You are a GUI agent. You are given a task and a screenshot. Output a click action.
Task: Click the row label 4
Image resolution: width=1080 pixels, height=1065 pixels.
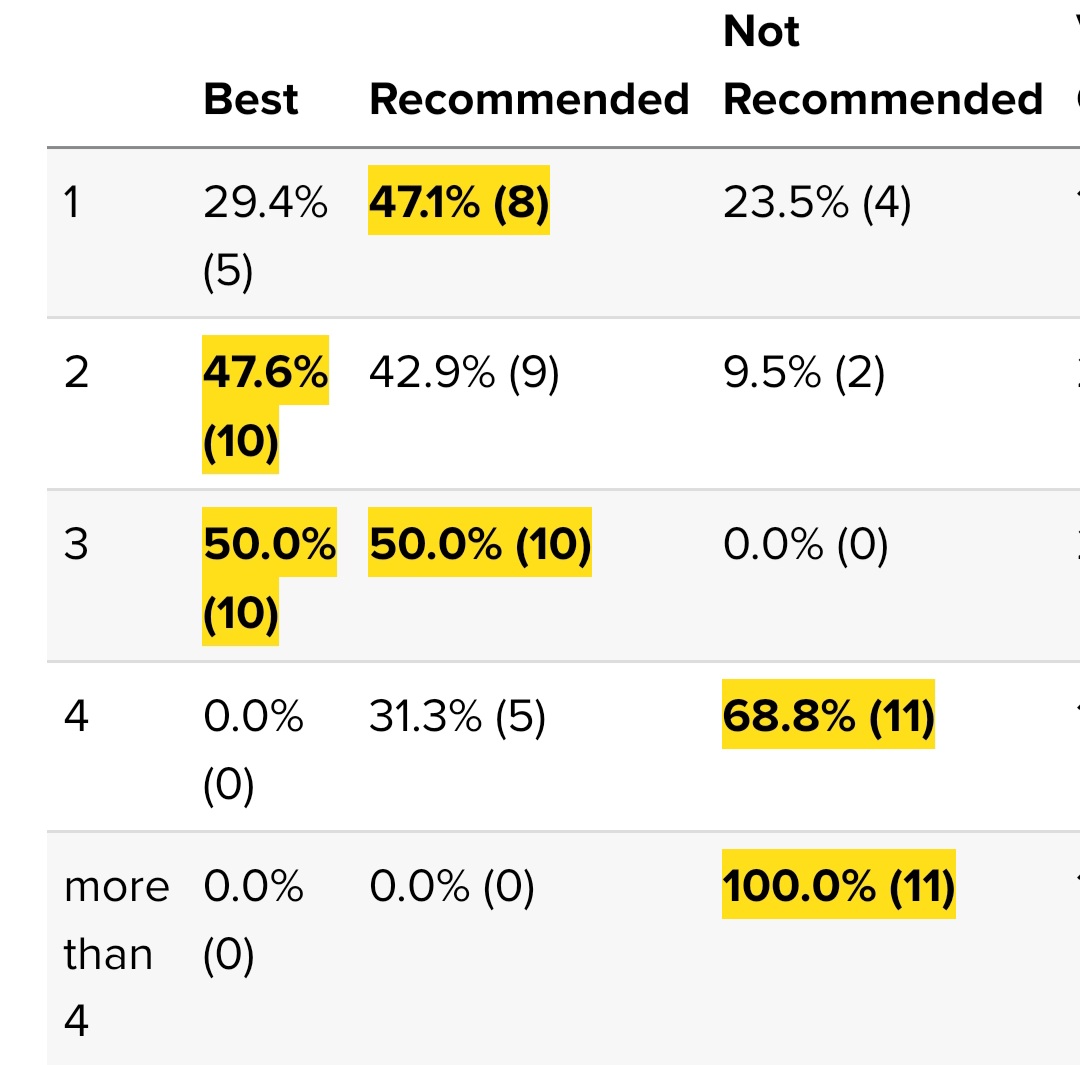point(76,716)
